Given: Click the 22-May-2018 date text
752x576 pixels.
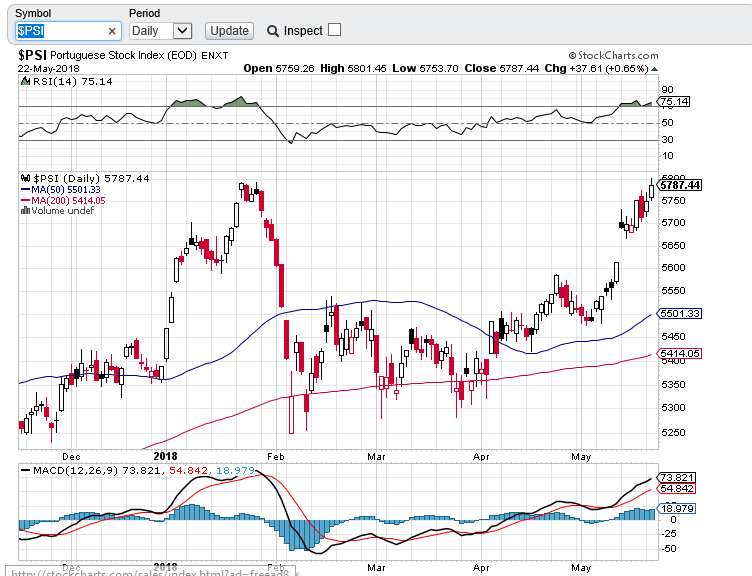Looking at the screenshot, I should point(48,69).
